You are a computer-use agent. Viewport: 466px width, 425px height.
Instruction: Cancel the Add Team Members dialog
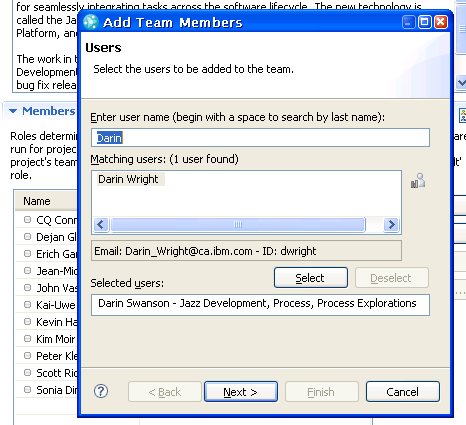pyautogui.click(x=403, y=392)
